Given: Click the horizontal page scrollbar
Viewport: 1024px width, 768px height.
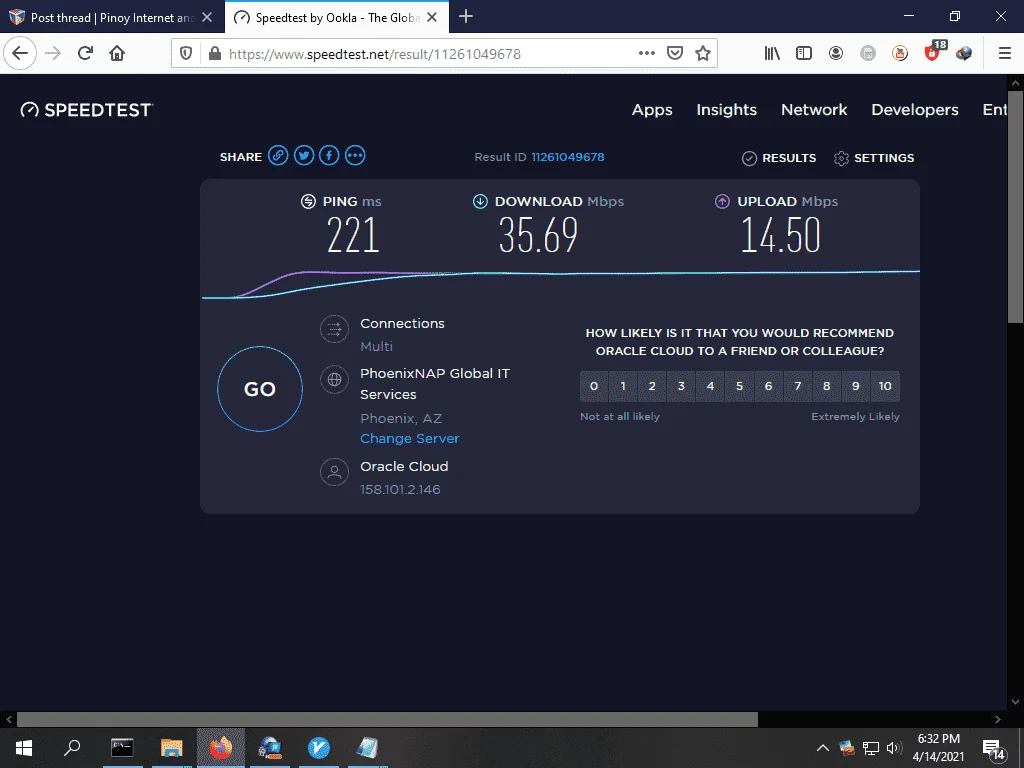Looking at the screenshot, I should (x=387, y=720).
